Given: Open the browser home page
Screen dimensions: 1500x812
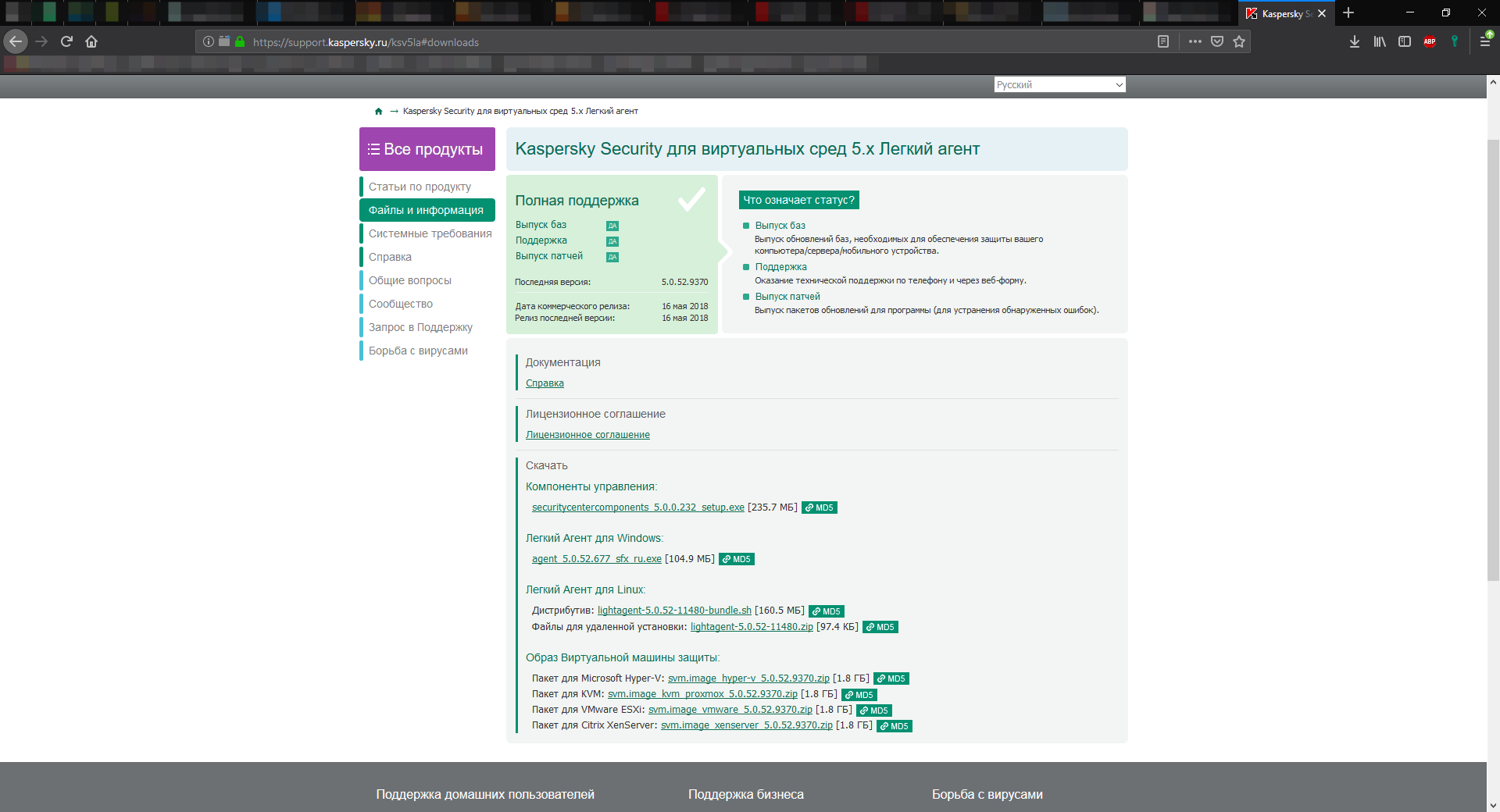Looking at the screenshot, I should (91, 41).
